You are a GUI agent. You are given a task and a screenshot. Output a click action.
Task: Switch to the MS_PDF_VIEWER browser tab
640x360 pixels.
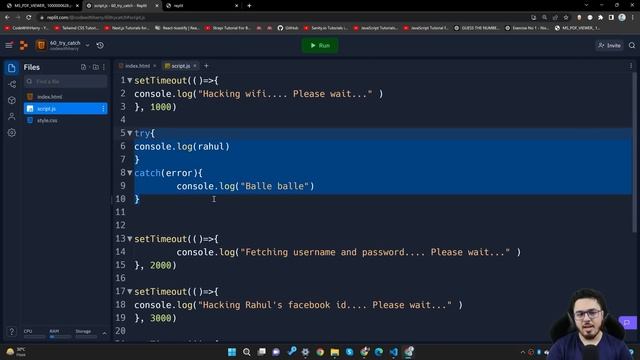tap(43, 6)
